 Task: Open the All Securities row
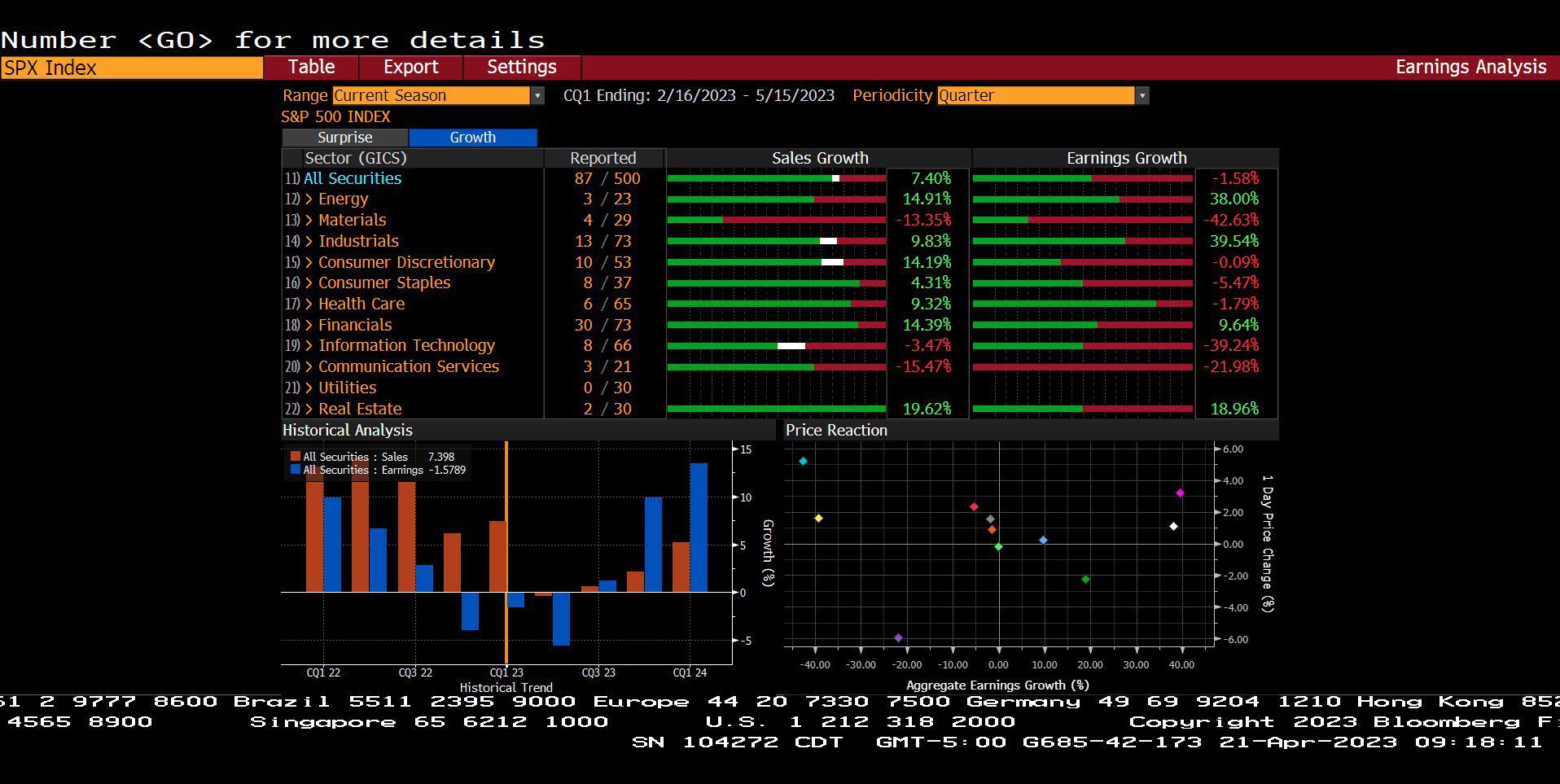353,178
